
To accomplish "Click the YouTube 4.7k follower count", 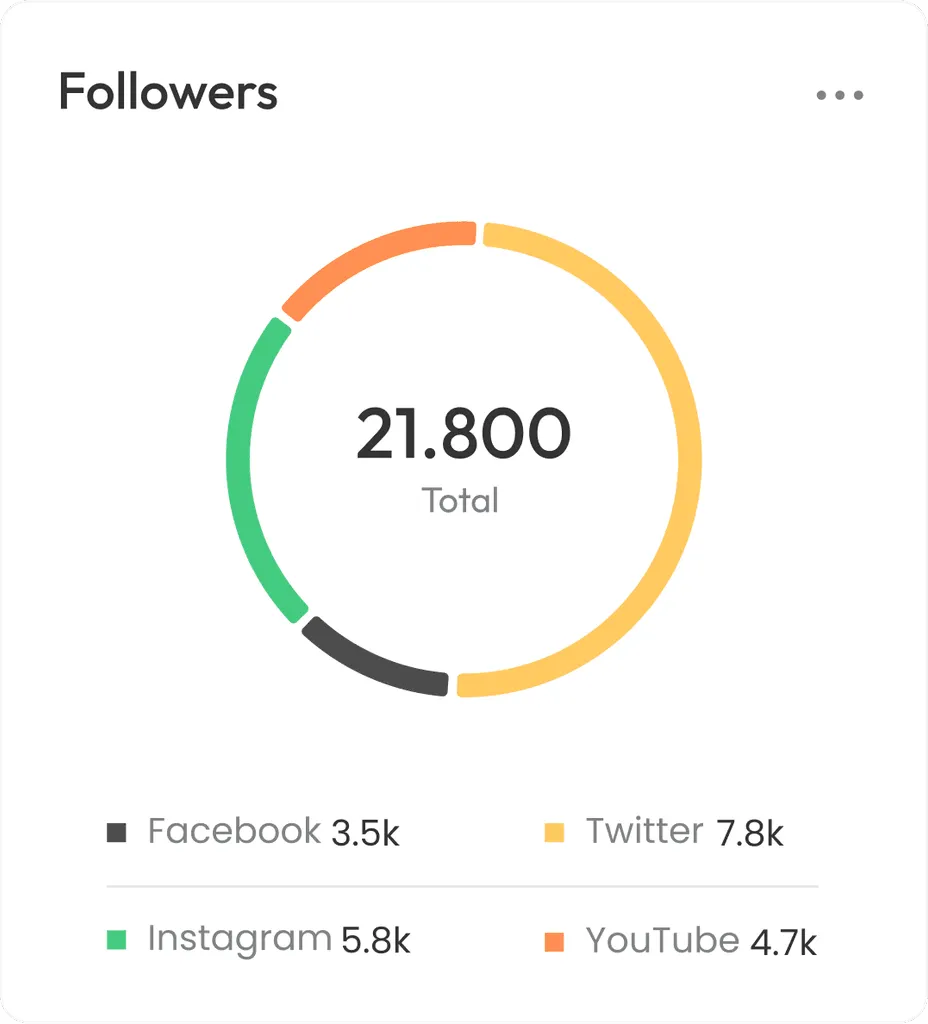I will [783, 941].
